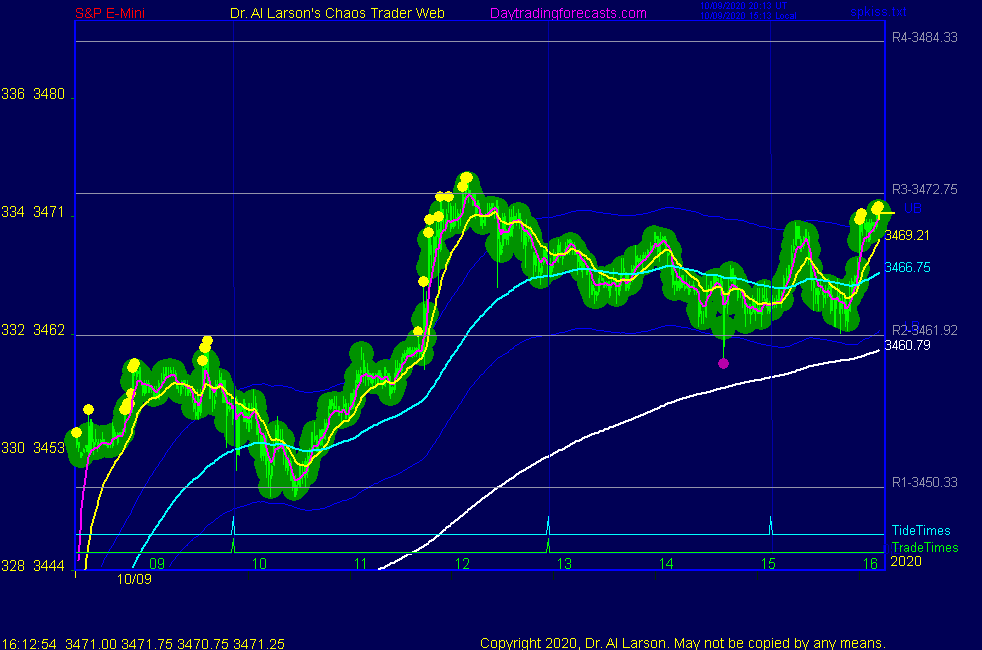Select the "R3-3472.75" resistance label
Viewport: 982px width, 650px height.
click(x=924, y=189)
